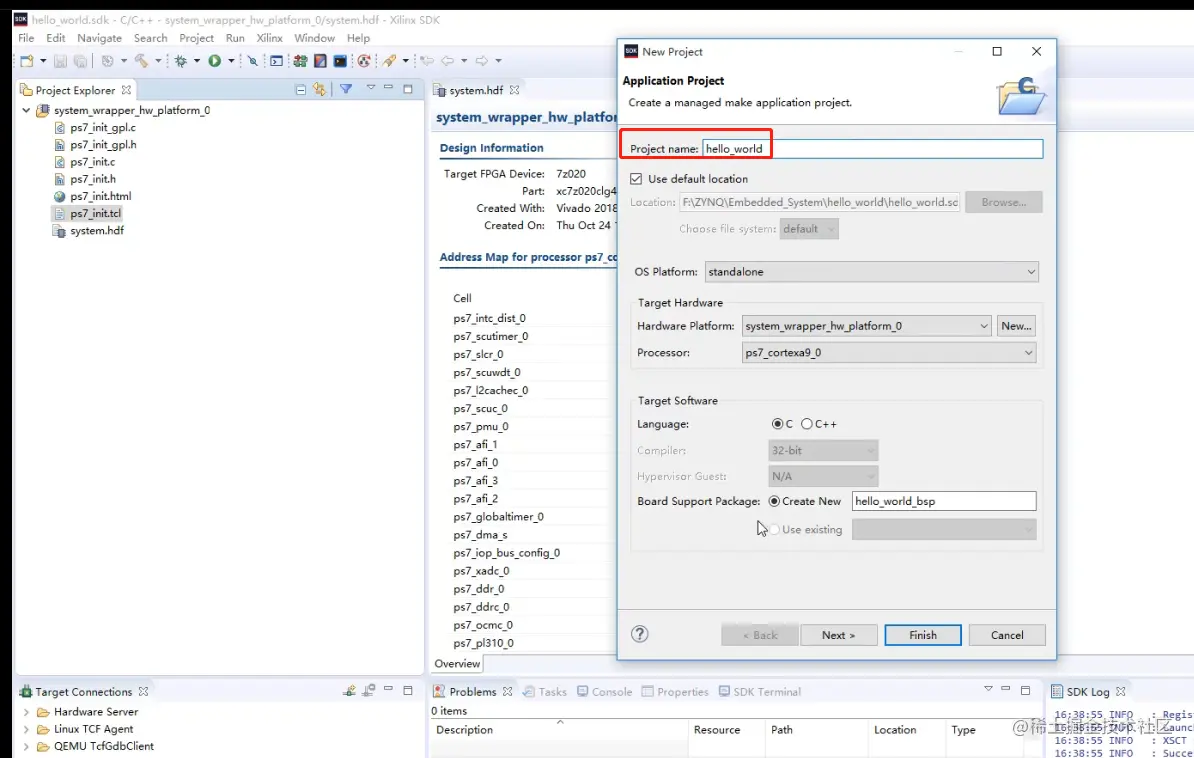Switch to the Console tab
1194x758 pixels.
[605, 692]
